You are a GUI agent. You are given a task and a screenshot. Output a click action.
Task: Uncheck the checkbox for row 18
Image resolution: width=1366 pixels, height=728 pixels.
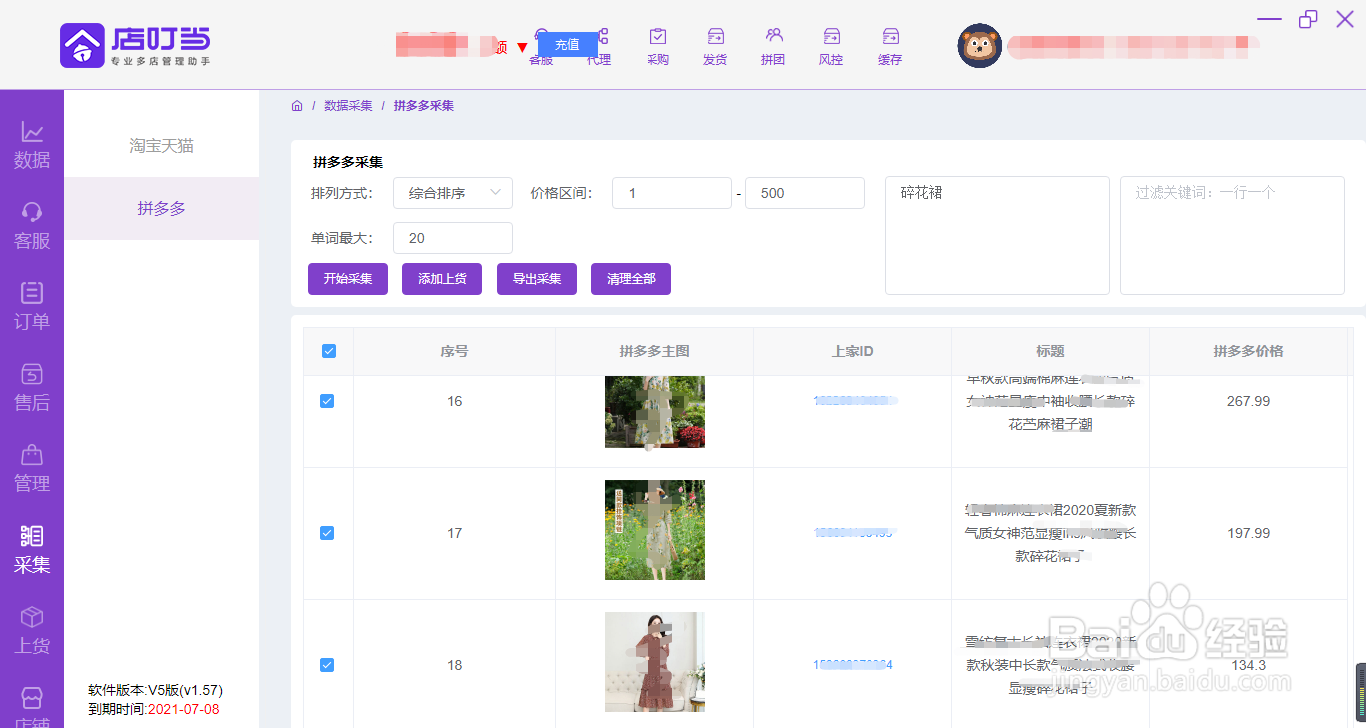[x=327, y=665]
